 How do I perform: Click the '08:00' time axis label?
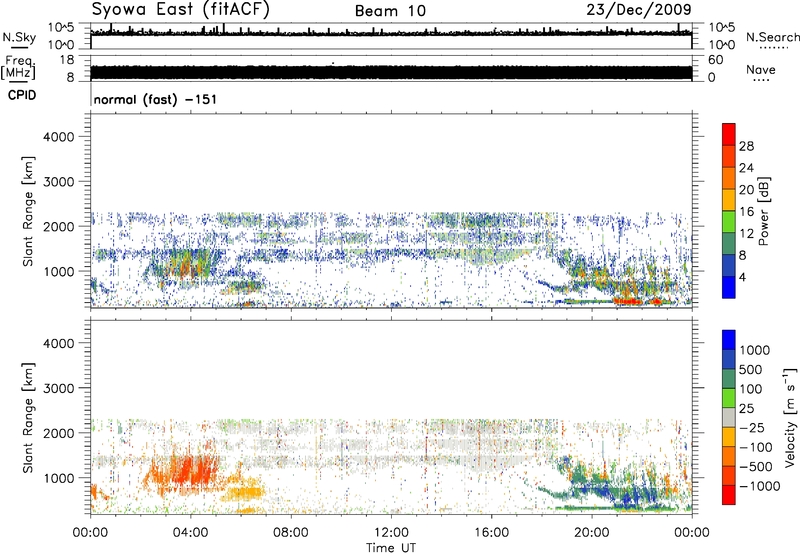[291, 533]
